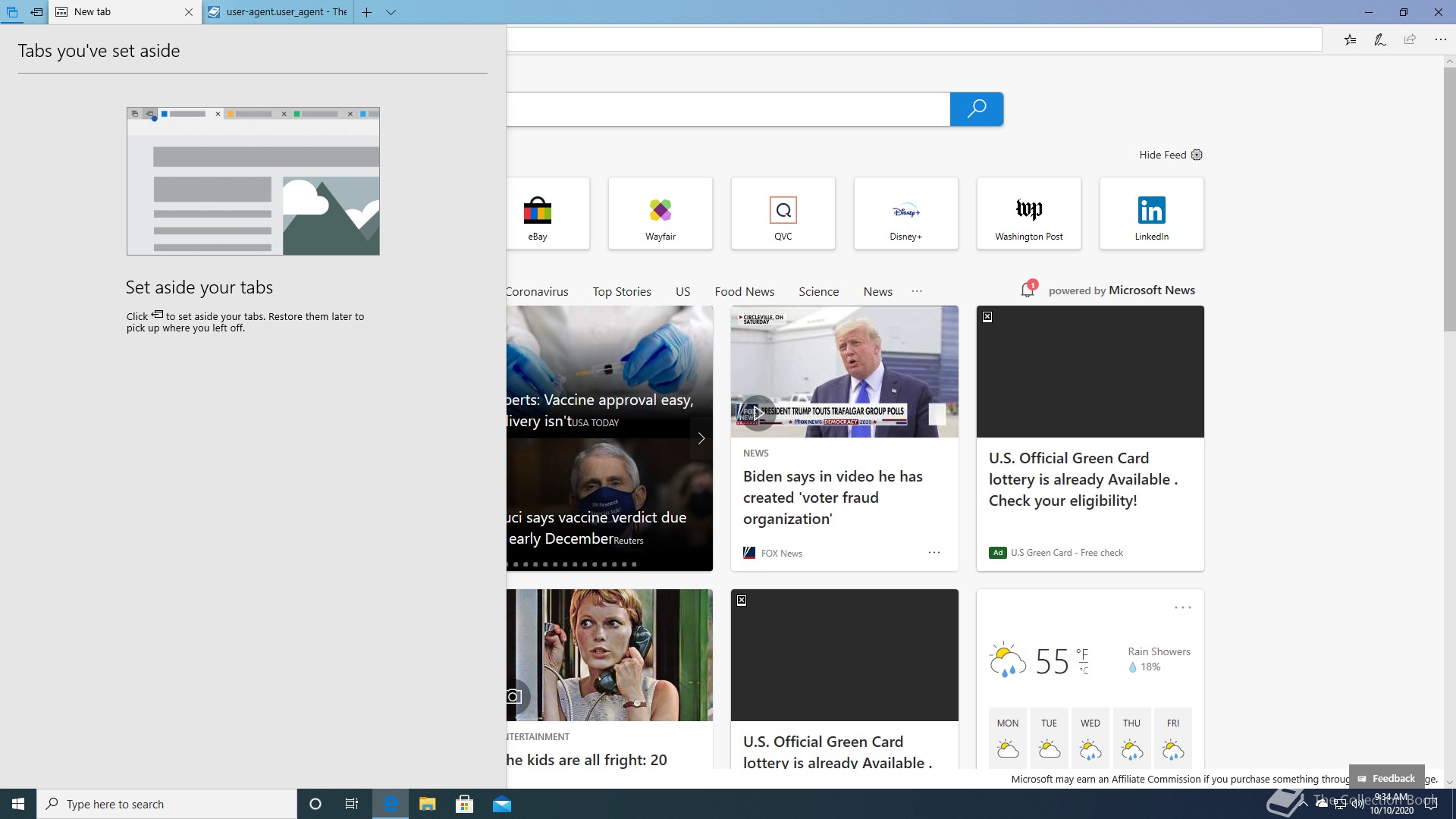
Task: Open the LinkedIn top site tile
Action: point(1152,213)
